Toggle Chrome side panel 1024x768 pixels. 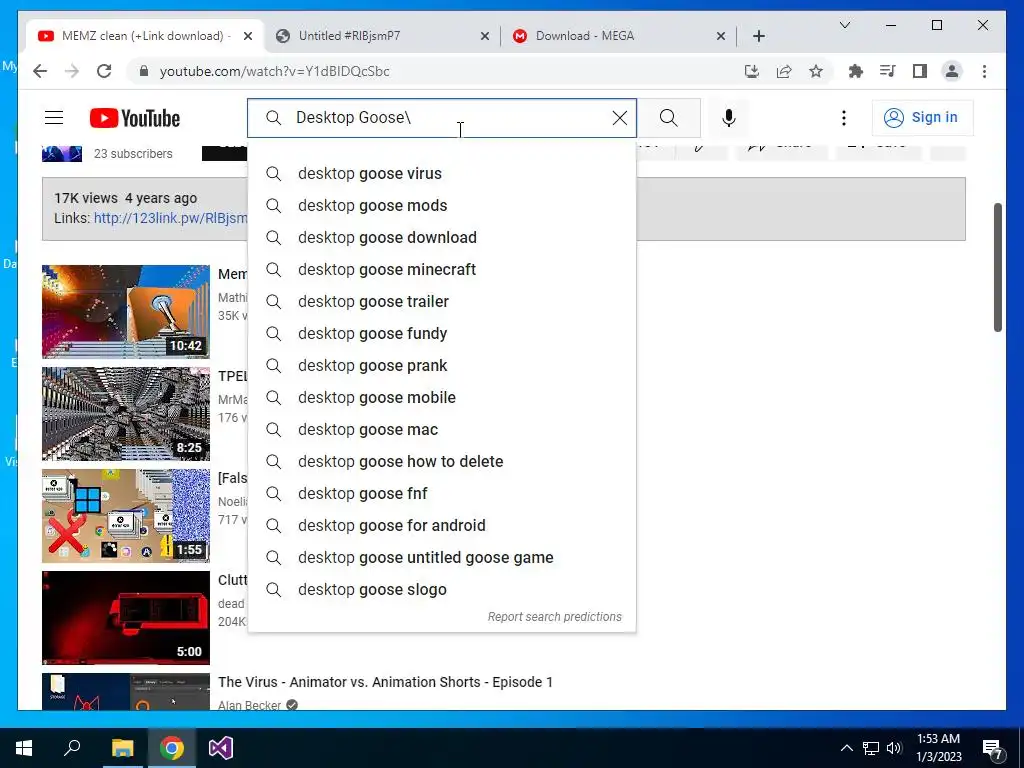[920, 71]
